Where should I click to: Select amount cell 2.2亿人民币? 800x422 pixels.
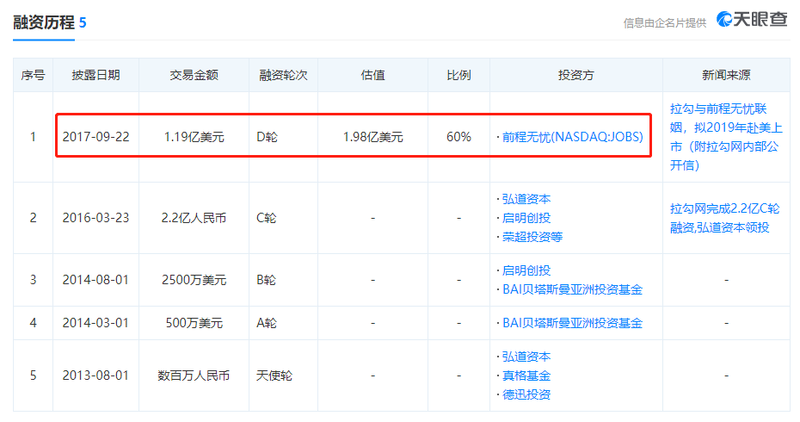(194, 218)
